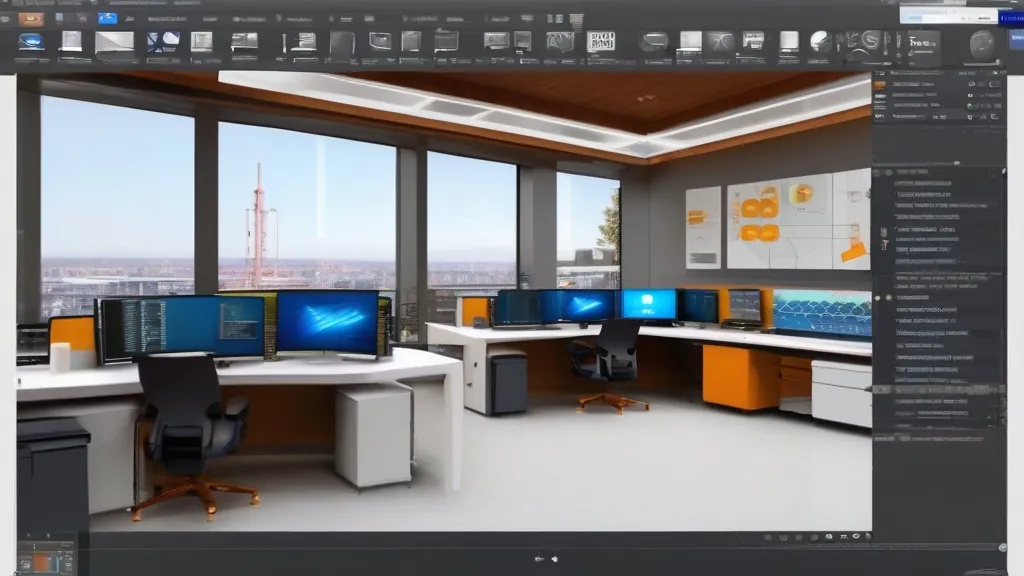Adjust the horizontal slider handle in the right panel
This screenshot has height=576, width=1024.
click(x=957, y=163)
